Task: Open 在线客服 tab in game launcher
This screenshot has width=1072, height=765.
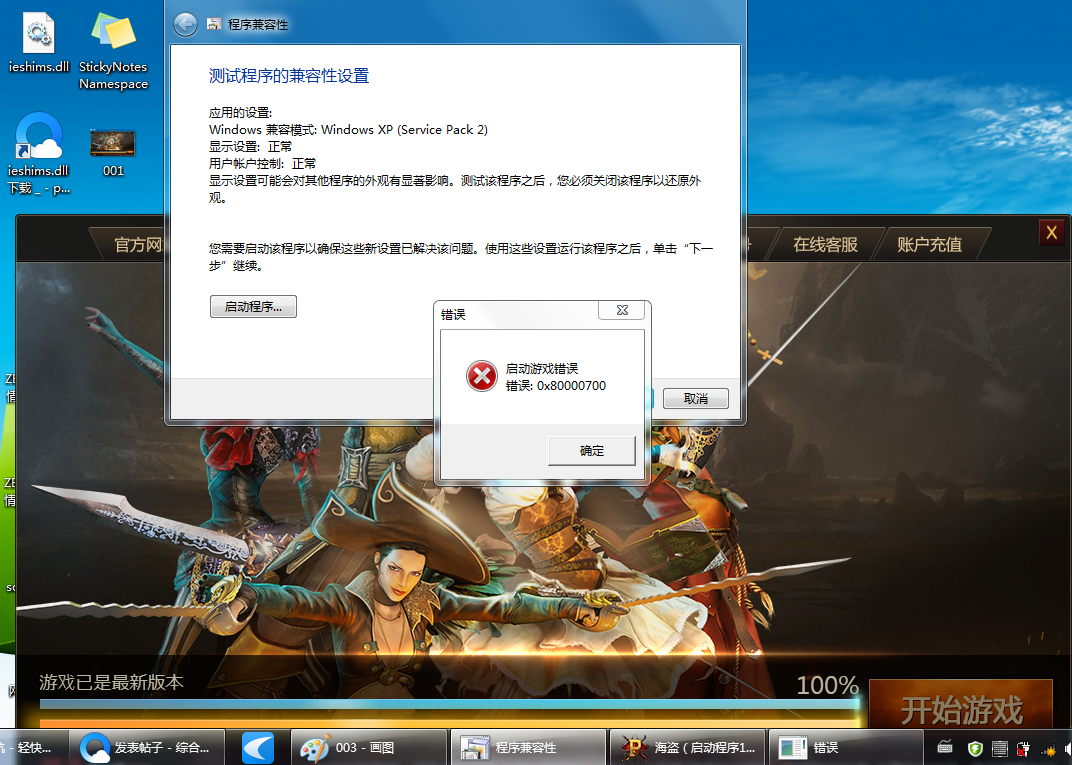Action: click(825, 245)
